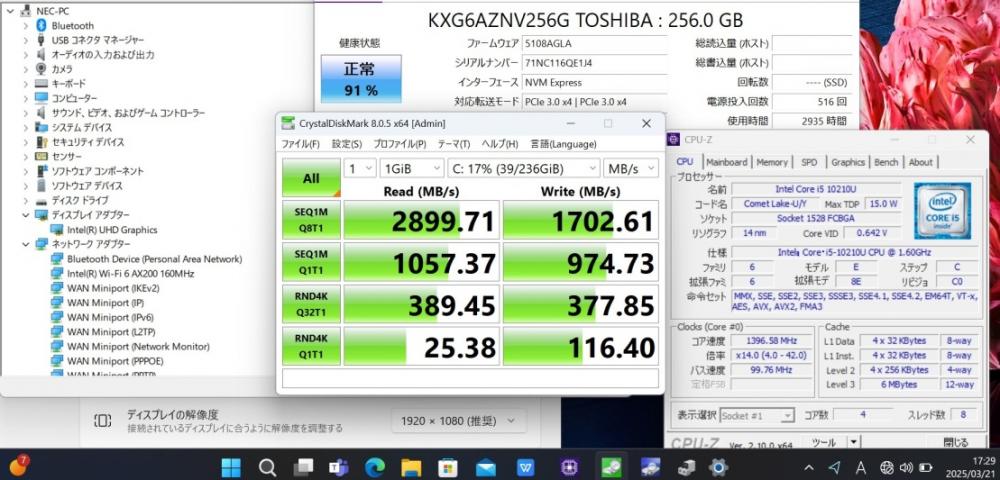Open the test size dropdown showing 1GiB

pyautogui.click(x=411, y=168)
